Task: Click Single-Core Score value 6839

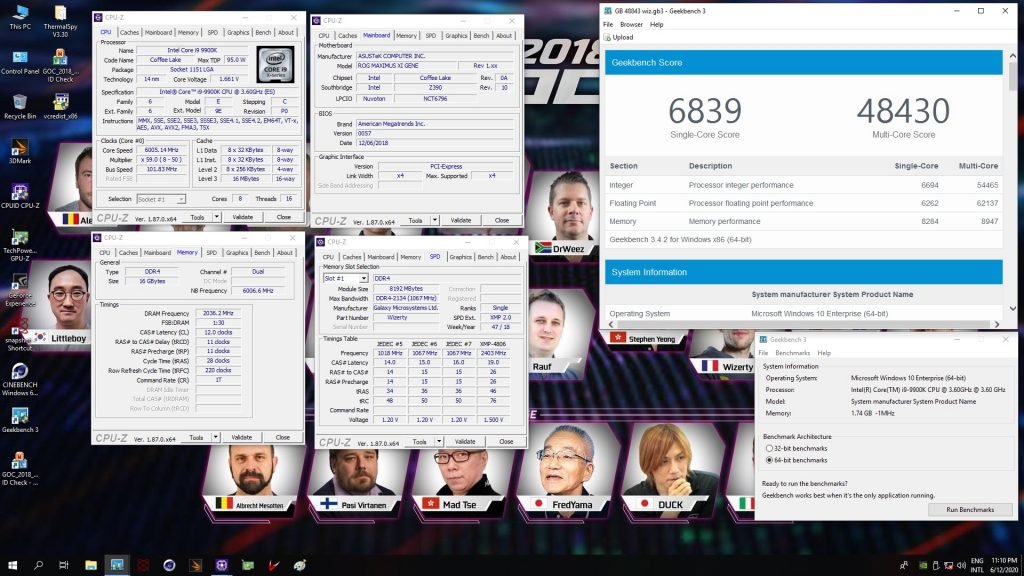Action: pos(705,111)
